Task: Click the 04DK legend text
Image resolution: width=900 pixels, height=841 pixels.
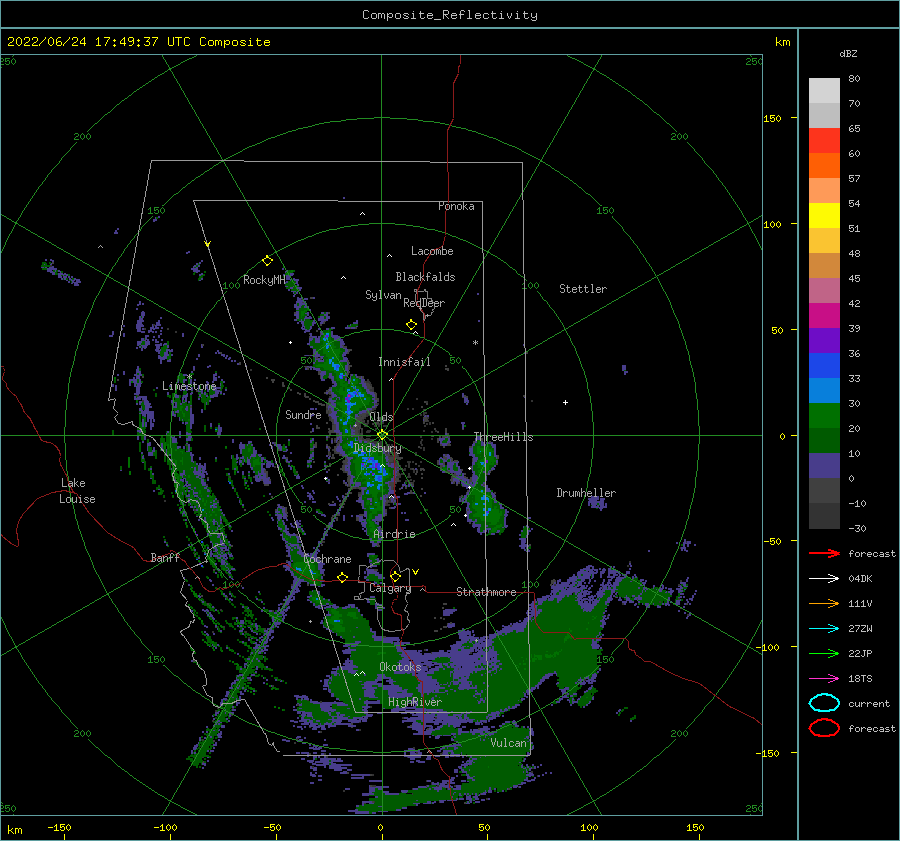Action: tap(860, 579)
